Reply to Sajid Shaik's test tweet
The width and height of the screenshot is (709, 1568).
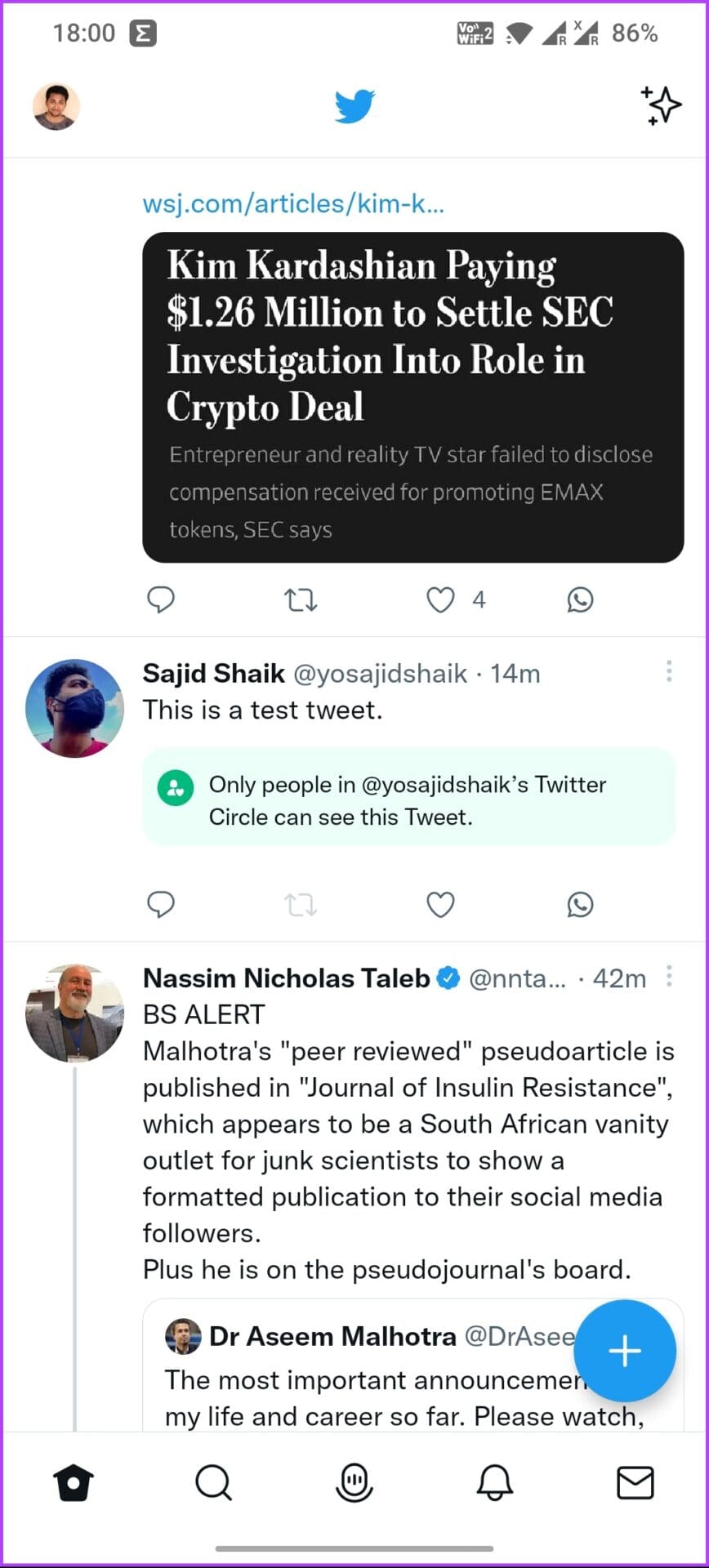pyautogui.click(x=161, y=905)
